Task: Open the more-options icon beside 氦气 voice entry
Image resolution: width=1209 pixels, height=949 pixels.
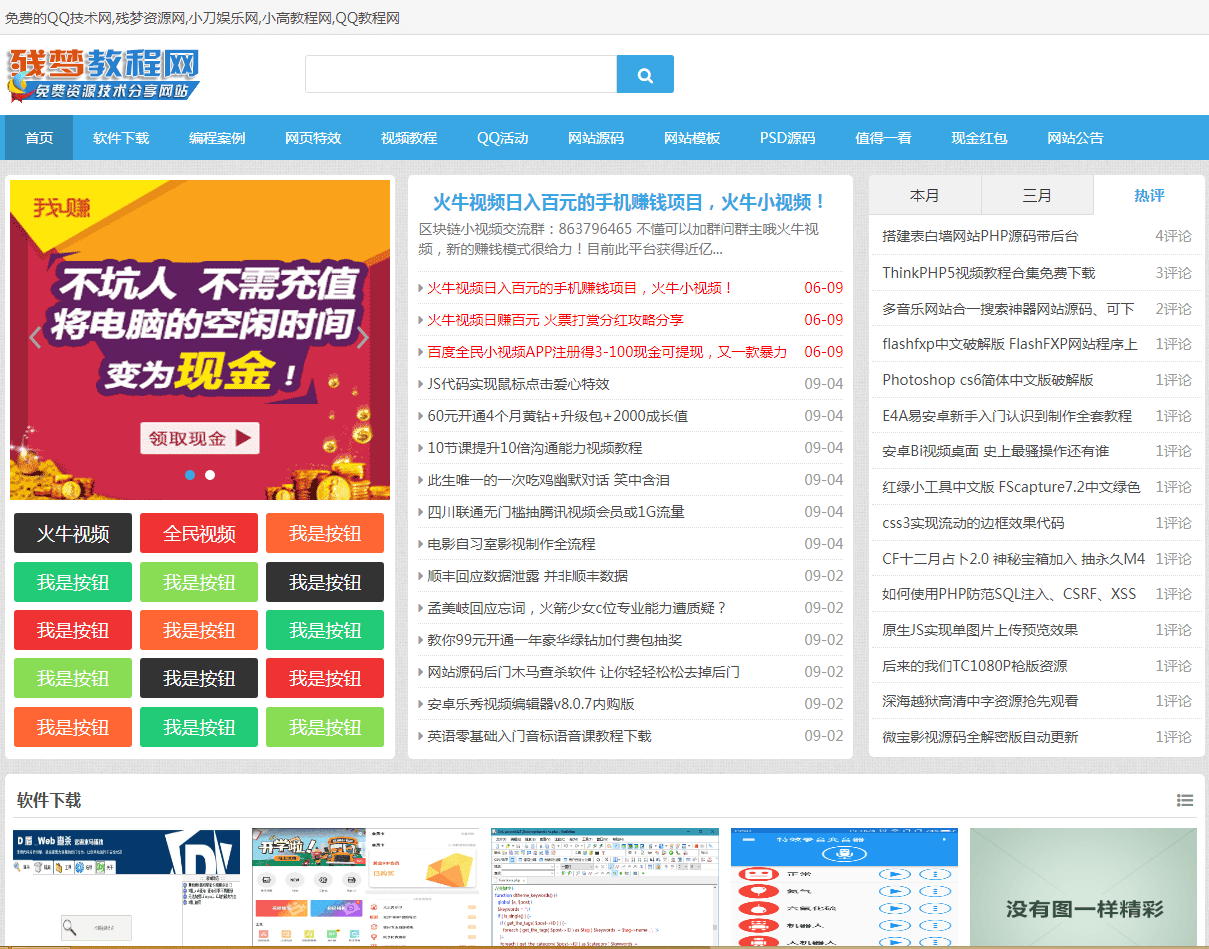Action: coord(935,892)
